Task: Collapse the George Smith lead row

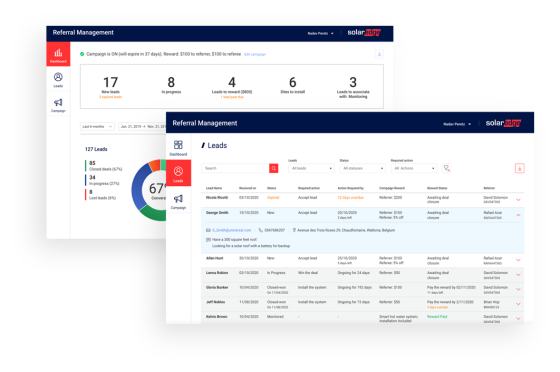Action: click(518, 215)
